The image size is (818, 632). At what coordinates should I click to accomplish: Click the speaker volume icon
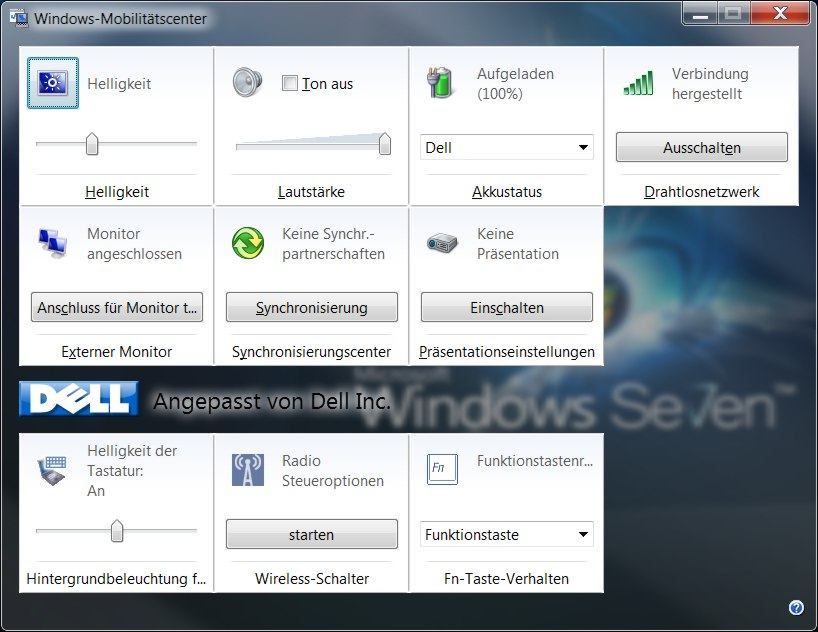pyautogui.click(x=248, y=82)
